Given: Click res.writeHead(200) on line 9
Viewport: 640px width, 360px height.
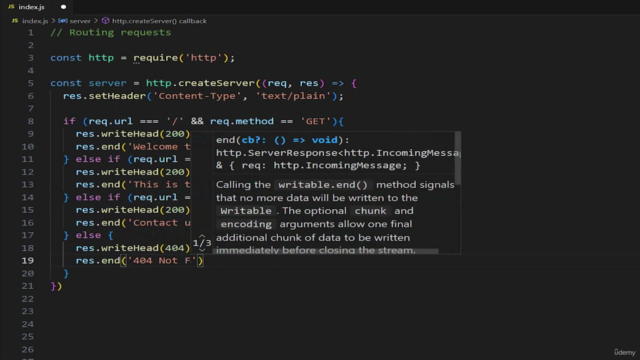Looking at the screenshot, I should pyautogui.click(x=133, y=134).
